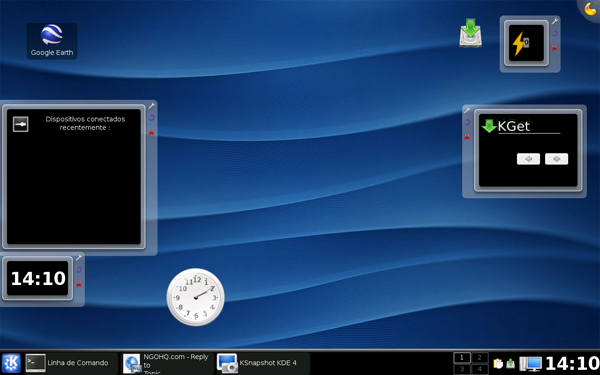The width and height of the screenshot is (600, 375).
Task: Click the desktop digital clock widget showing 14:10
Action: point(38,278)
